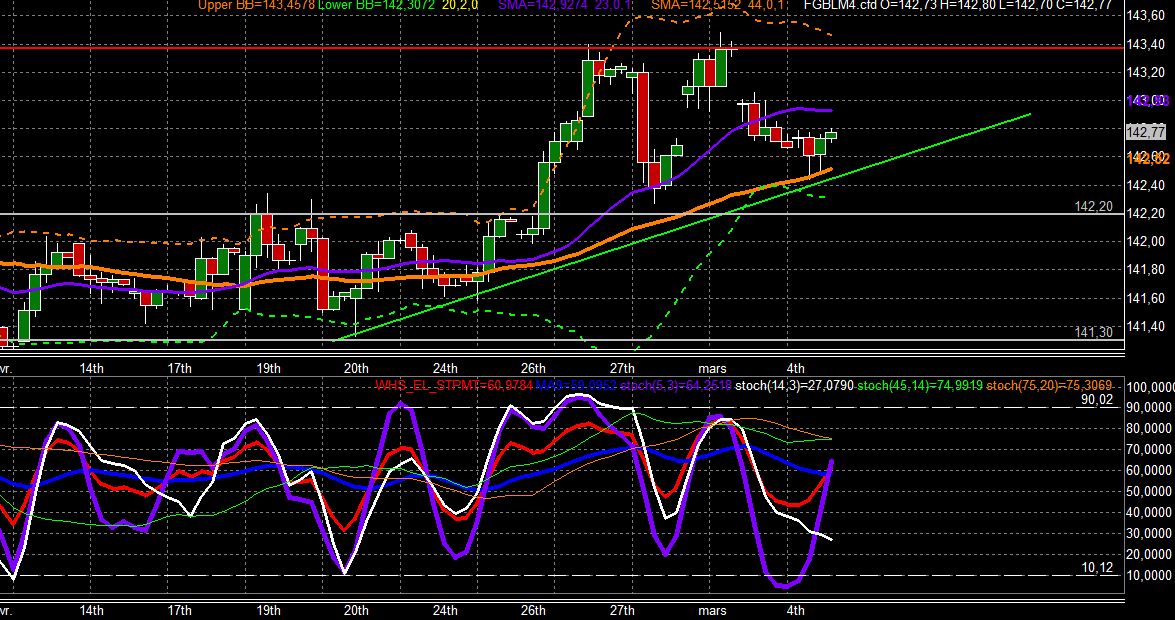Click the last green candlestick of the chart
1175x620 pixels.
pyautogui.click(x=831, y=136)
